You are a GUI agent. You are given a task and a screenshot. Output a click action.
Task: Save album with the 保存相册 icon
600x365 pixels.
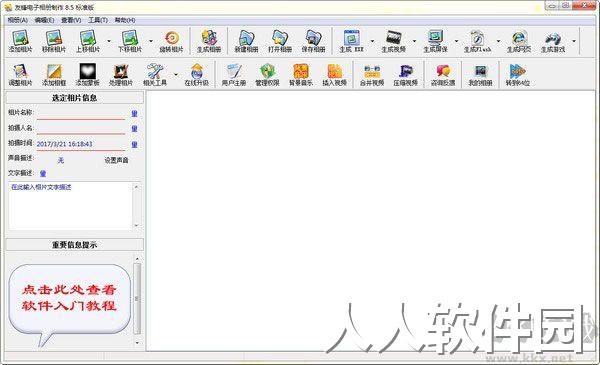click(313, 41)
